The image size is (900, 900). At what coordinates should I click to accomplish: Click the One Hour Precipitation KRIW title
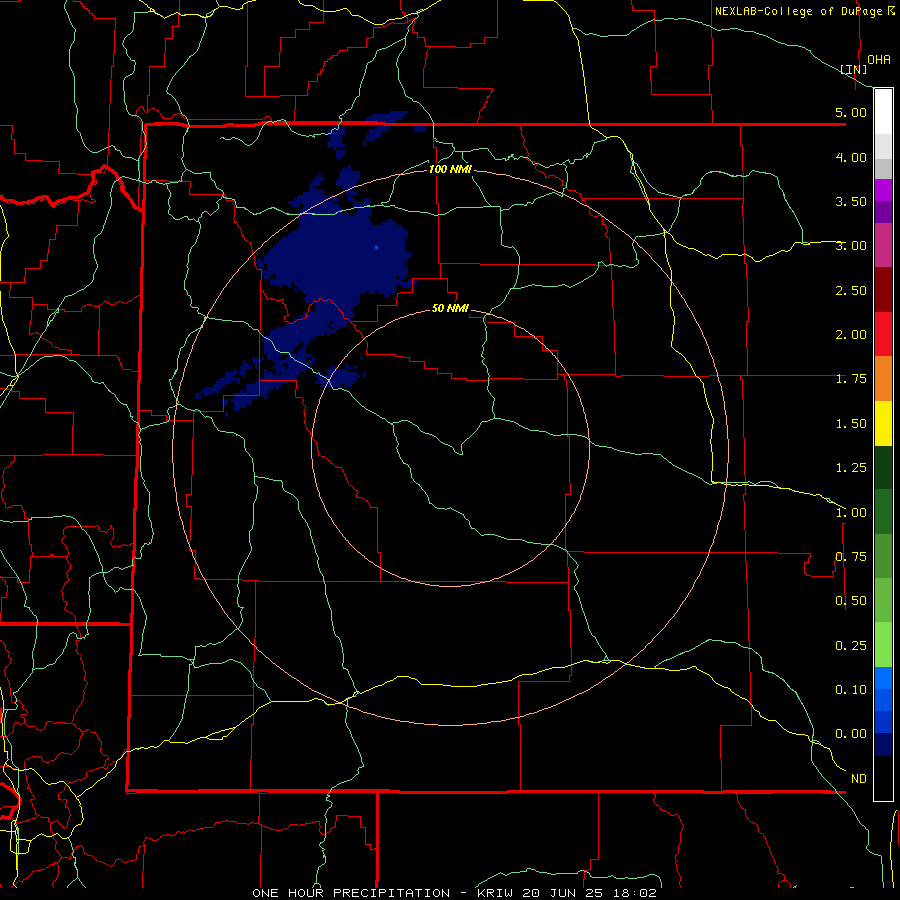point(454,893)
